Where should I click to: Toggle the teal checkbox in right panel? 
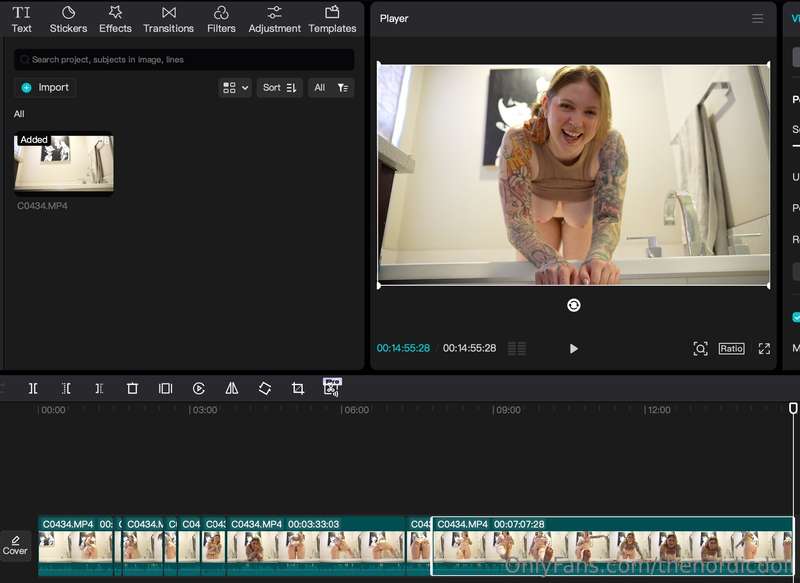click(x=795, y=317)
